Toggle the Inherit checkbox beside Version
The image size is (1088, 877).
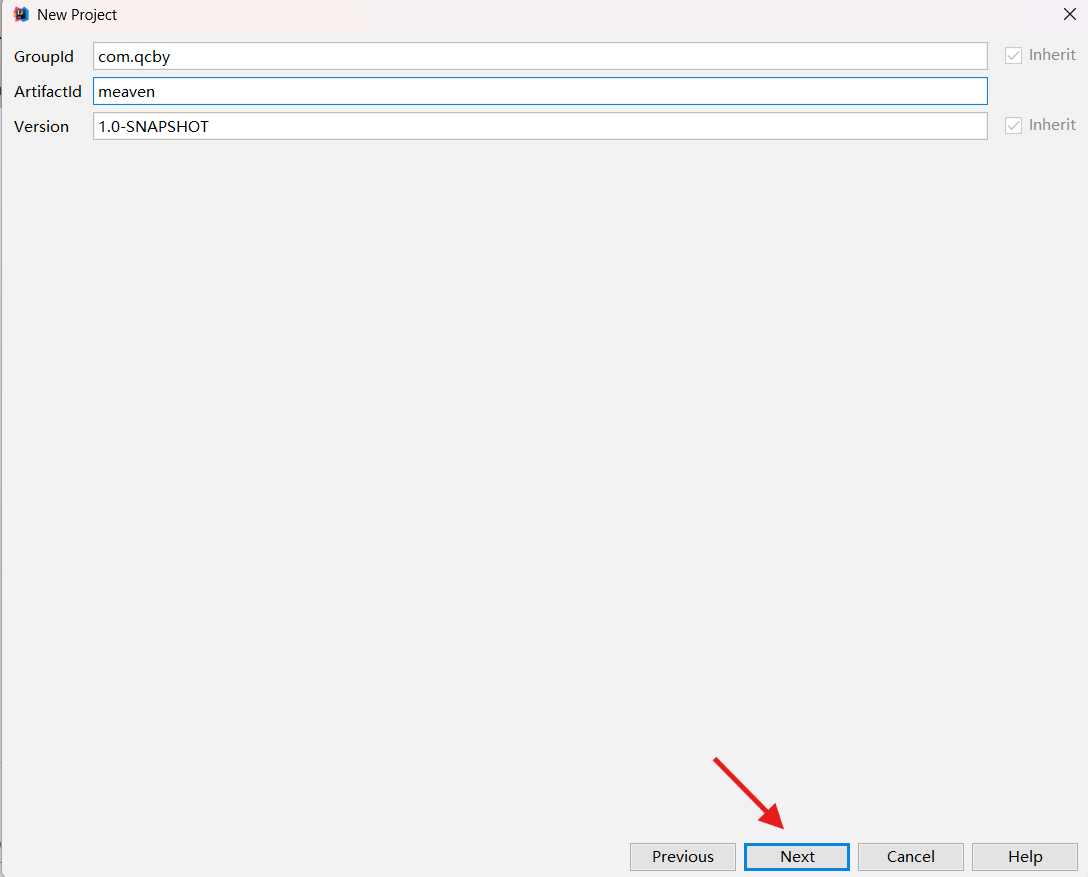(x=1014, y=126)
